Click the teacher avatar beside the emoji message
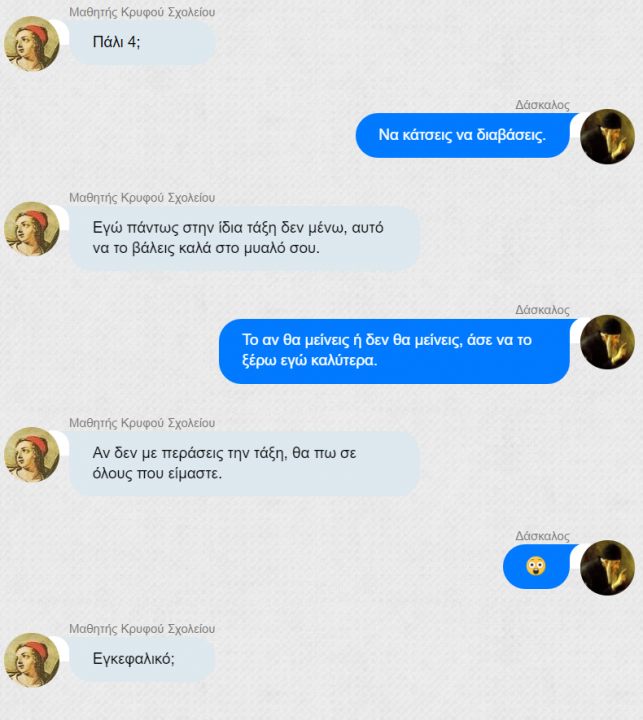Image resolution: width=643 pixels, height=720 pixels. click(x=608, y=568)
